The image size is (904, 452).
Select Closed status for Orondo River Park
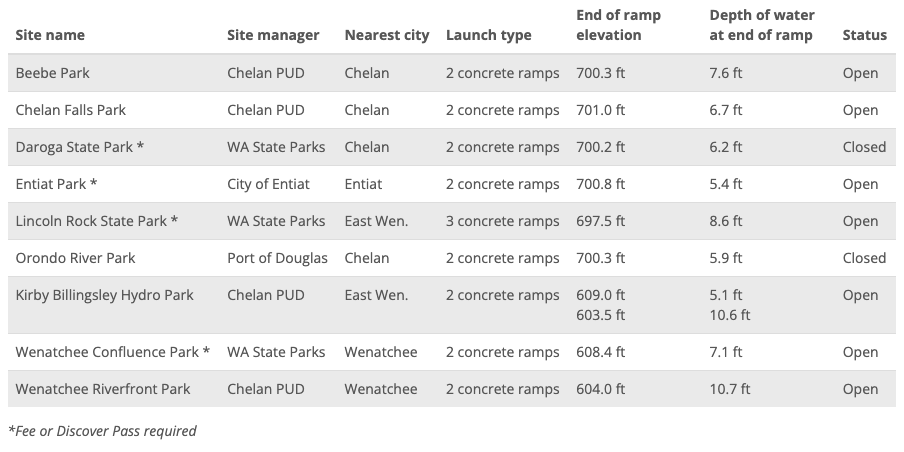[x=864, y=258]
